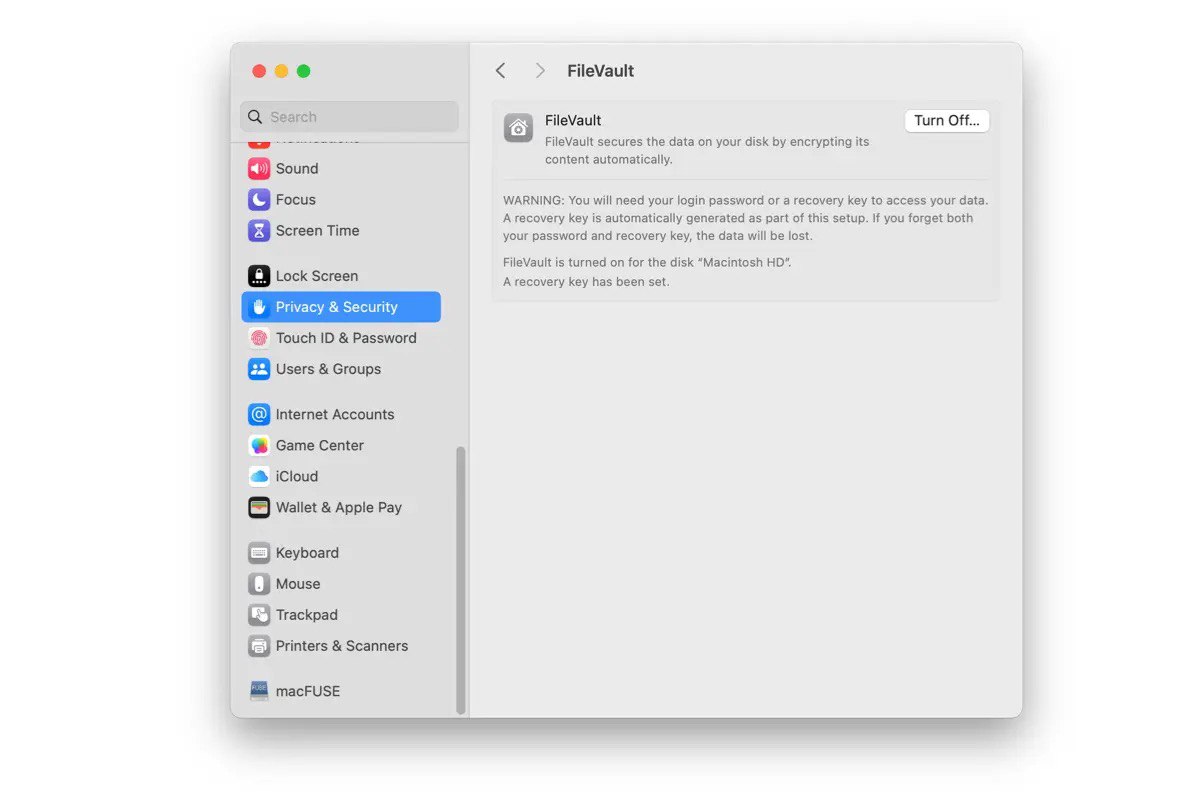Focus the sidebar Search field
1200x800 pixels.
[x=349, y=117]
